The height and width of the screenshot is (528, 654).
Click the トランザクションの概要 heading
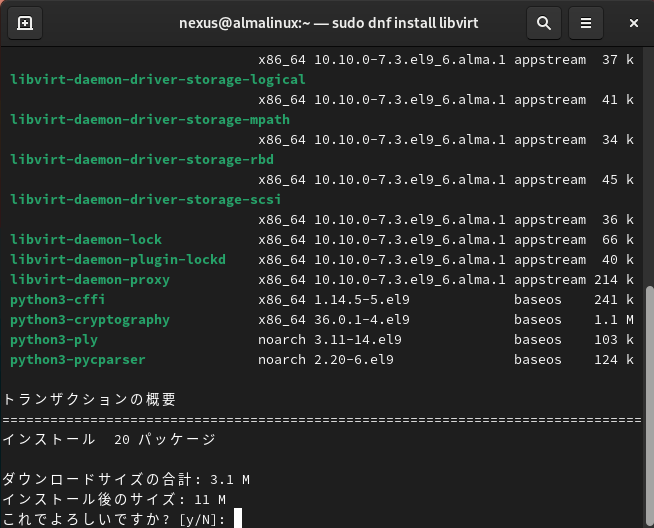click(90, 399)
